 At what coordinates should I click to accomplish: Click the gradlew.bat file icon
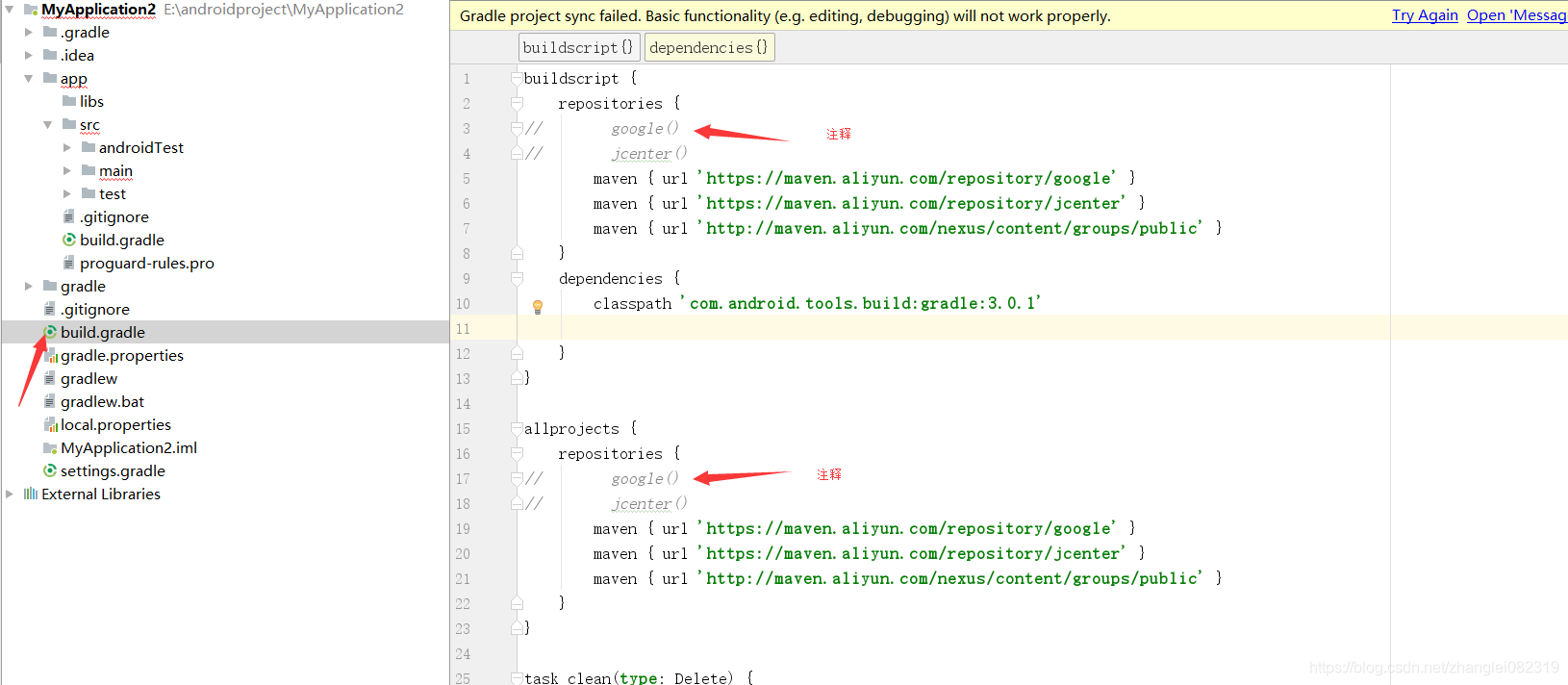point(50,401)
